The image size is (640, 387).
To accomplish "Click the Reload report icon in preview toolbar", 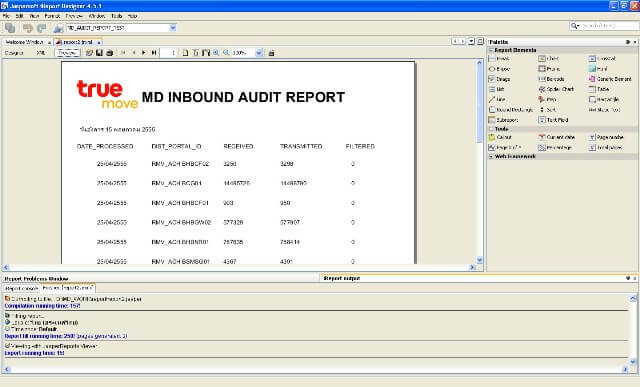I will [x=89, y=53].
